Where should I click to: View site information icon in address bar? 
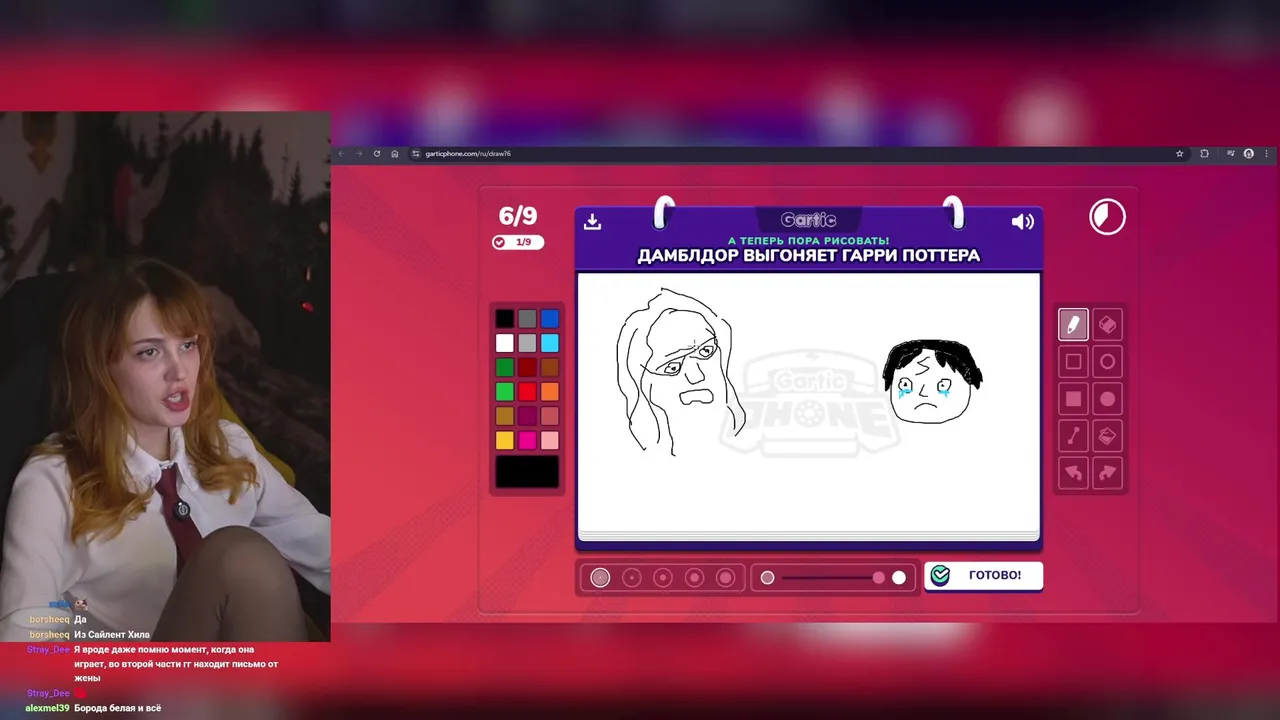coord(415,154)
